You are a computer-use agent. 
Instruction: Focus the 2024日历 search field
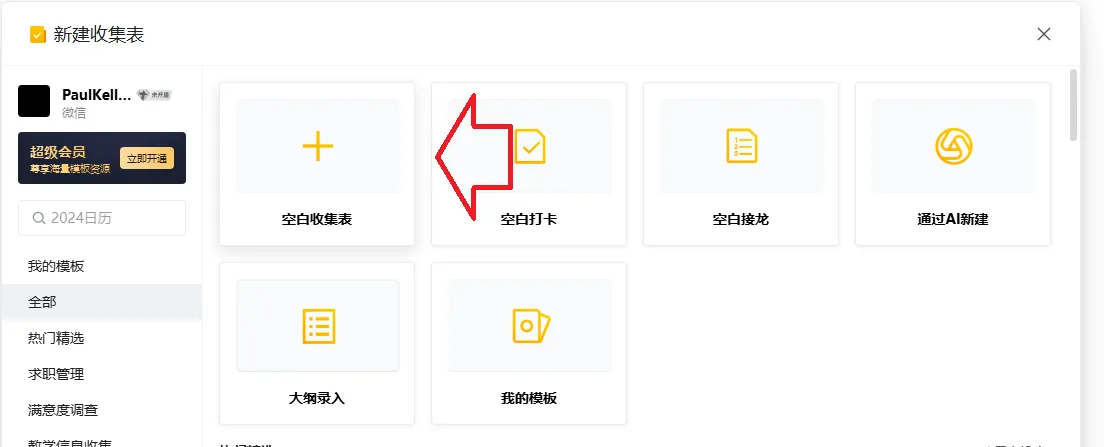coord(102,218)
